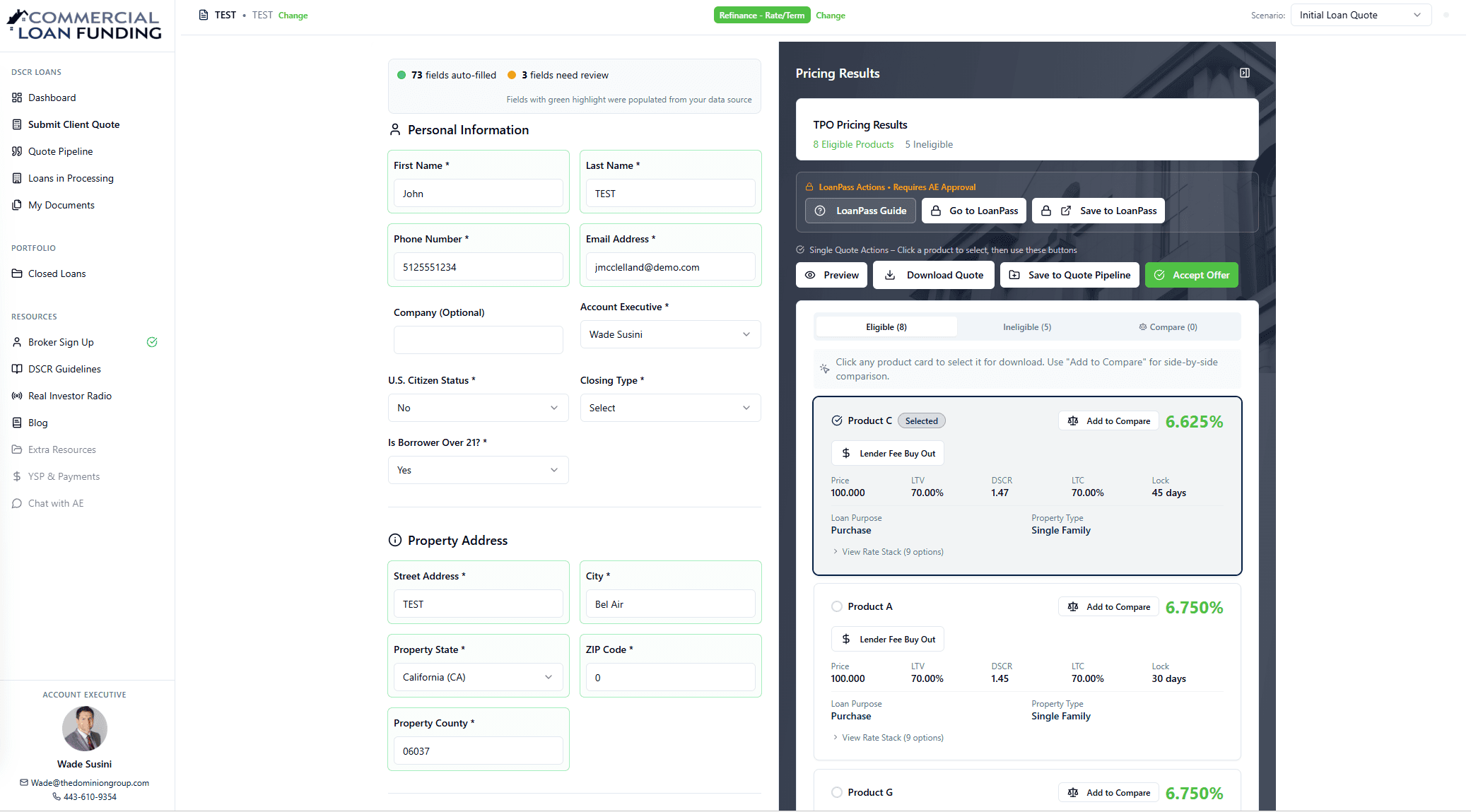Click the 5 Ineligible text in TPO results

pos(929,144)
